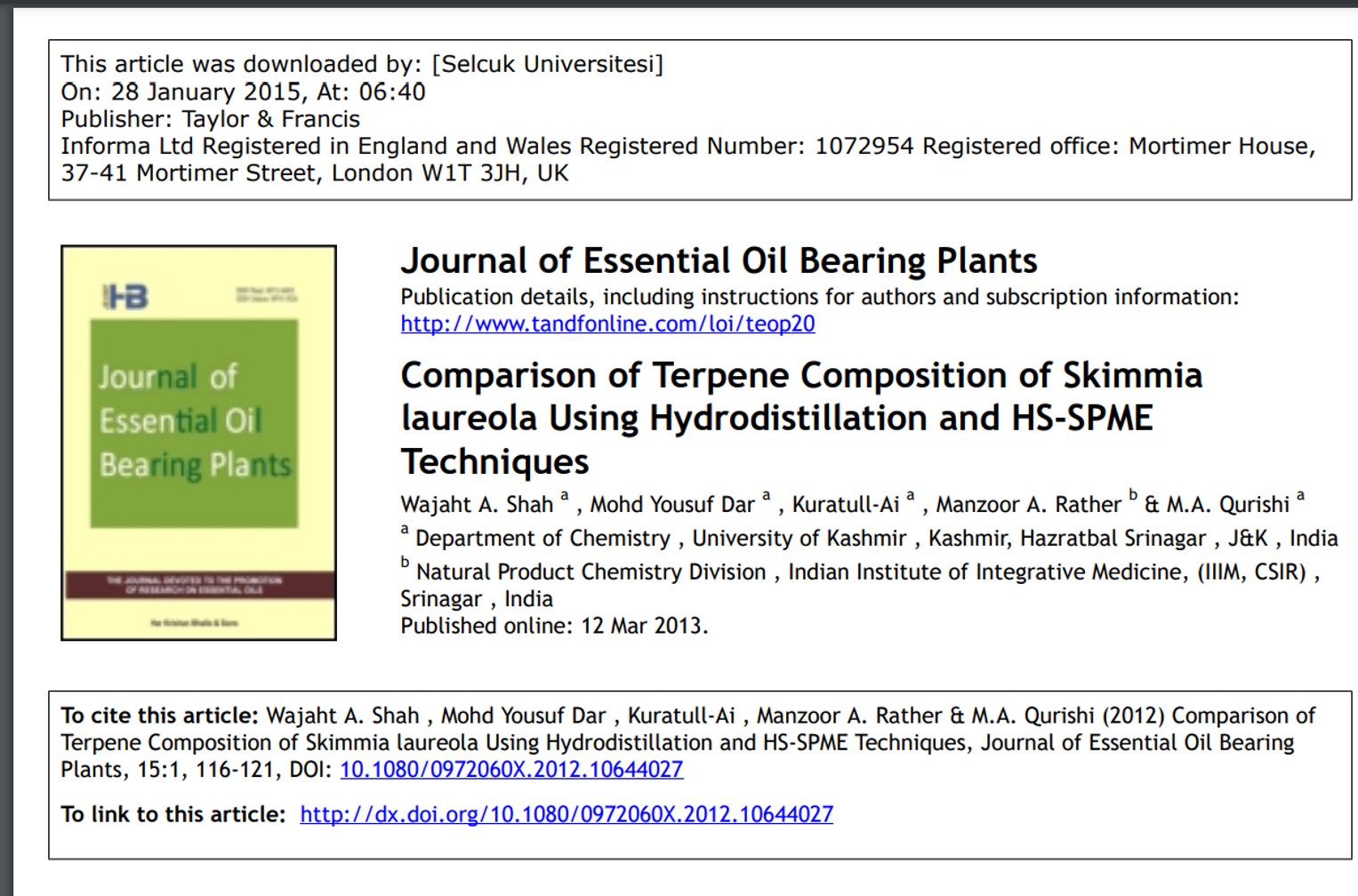The height and width of the screenshot is (896, 1358).
Task: Click the 'Publisher: Taylor & Francis' line
Action: [x=211, y=119]
